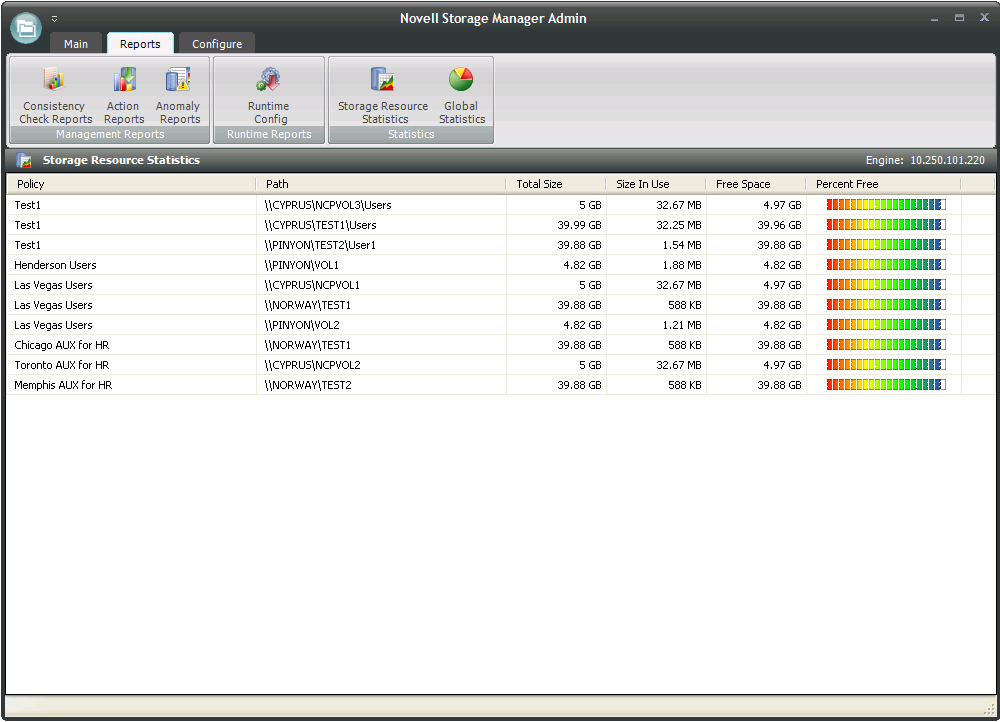Open Storage Resource Statistics
This screenshot has height=722, width=1000.
[383, 94]
